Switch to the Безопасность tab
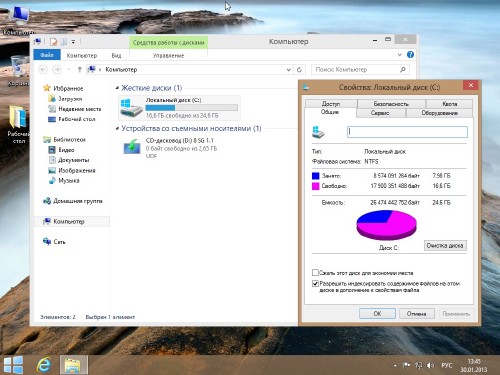 (x=391, y=104)
